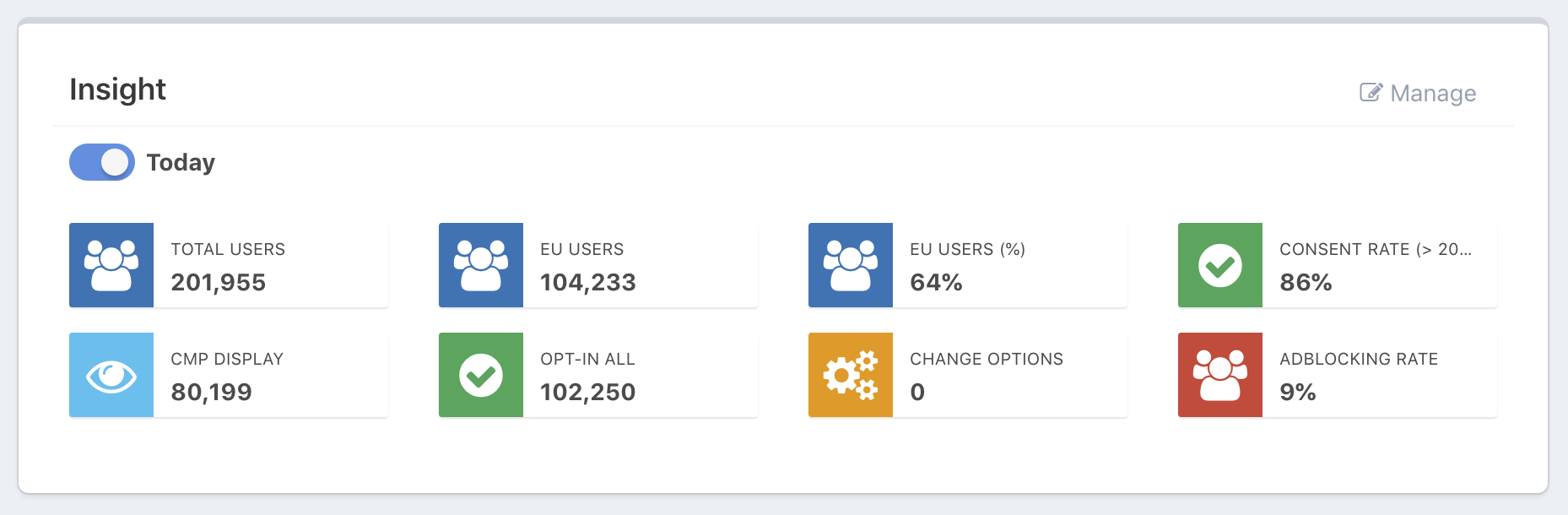The height and width of the screenshot is (515, 1568).
Task: Click the Opt-In All value 102,250
Action: (x=588, y=392)
